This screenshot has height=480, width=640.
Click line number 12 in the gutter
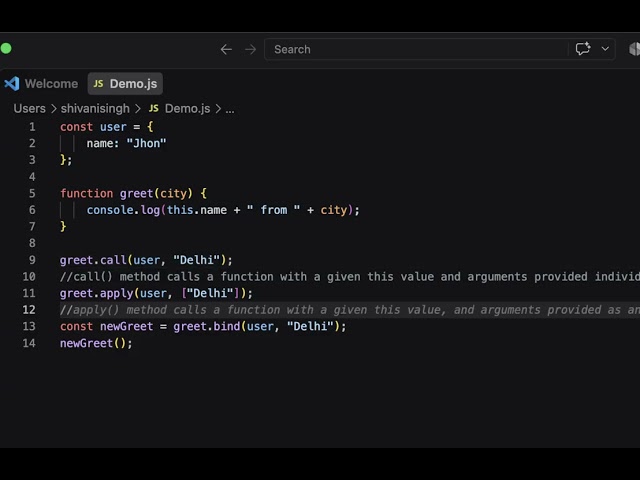29,310
